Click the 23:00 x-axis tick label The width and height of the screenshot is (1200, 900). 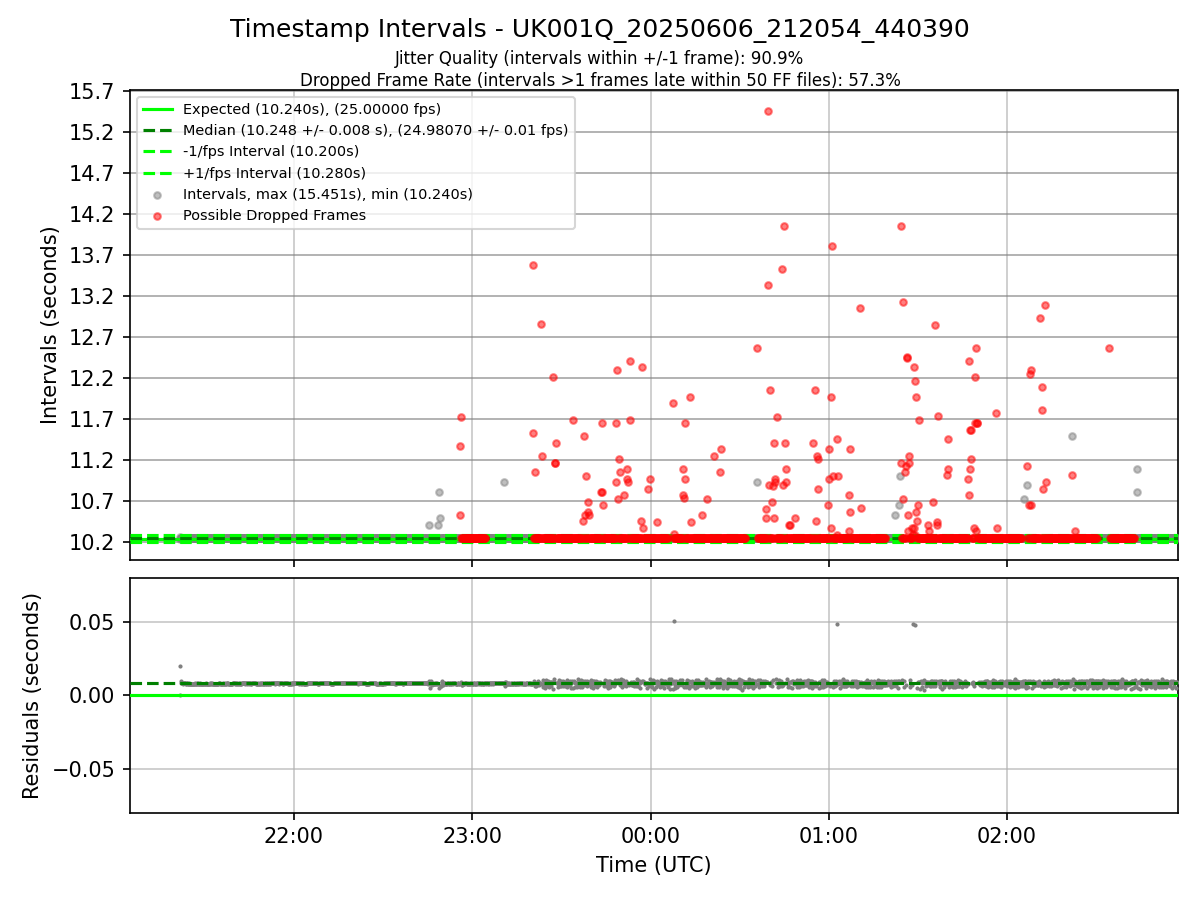tap(472, 834)
